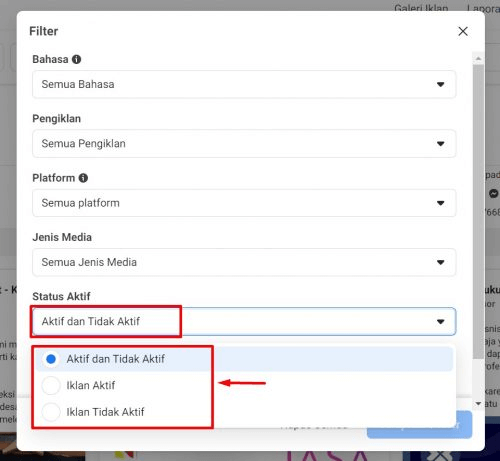Click the info icon beside Platform
Viewport: 500px width, 461px height.
click(x=83, y=178)
